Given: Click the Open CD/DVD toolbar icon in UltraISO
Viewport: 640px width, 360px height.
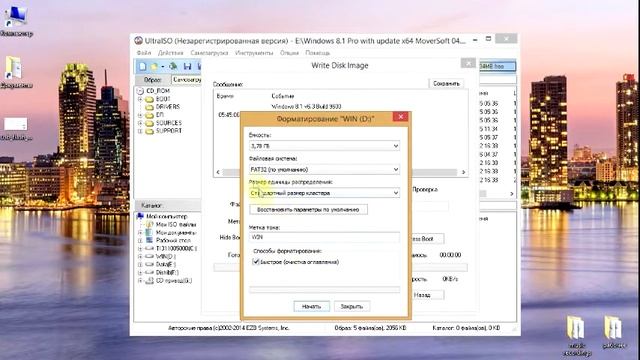Looking at the screenshot, I should coord(173,66).
